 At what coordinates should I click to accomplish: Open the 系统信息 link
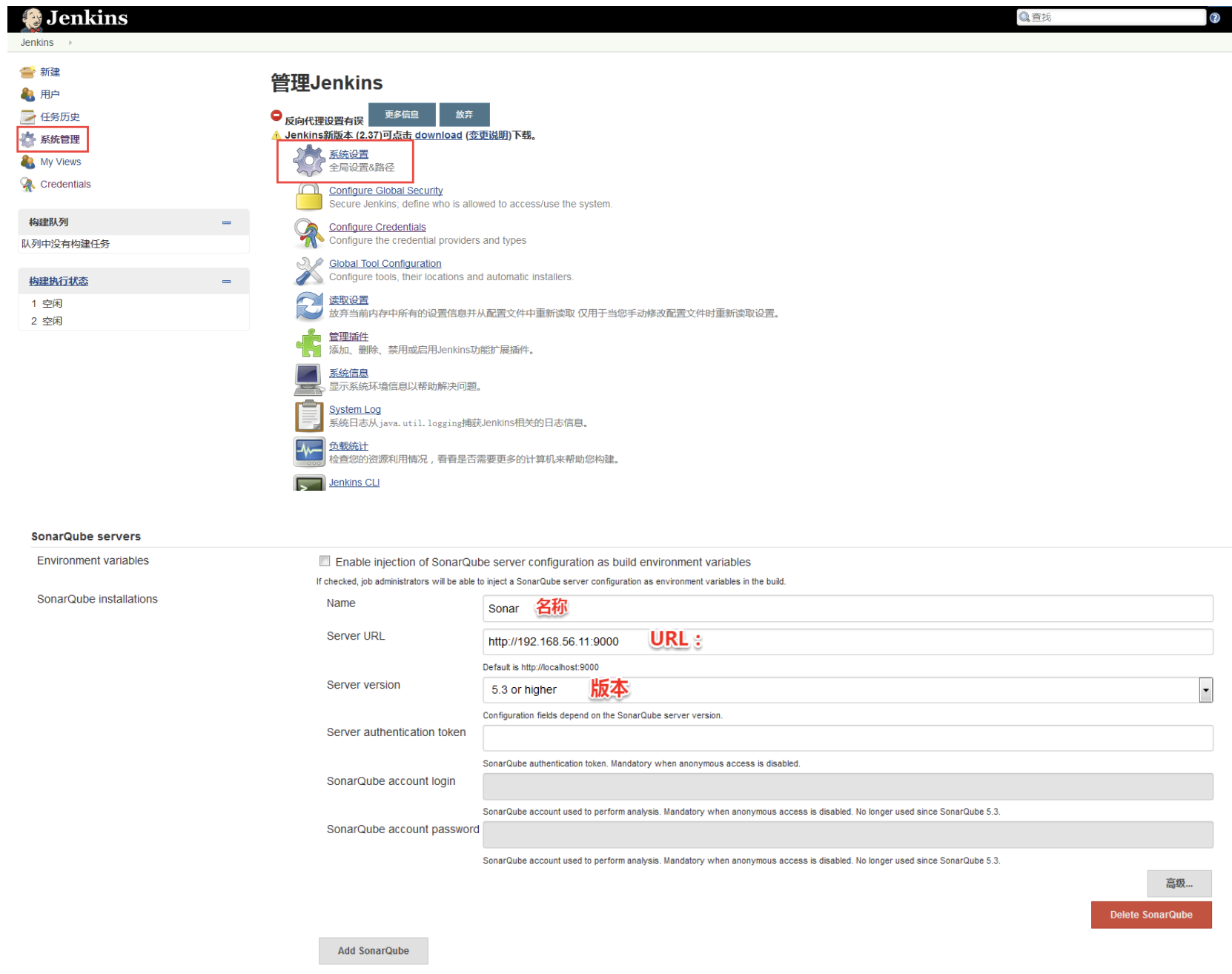pos(348,373)
